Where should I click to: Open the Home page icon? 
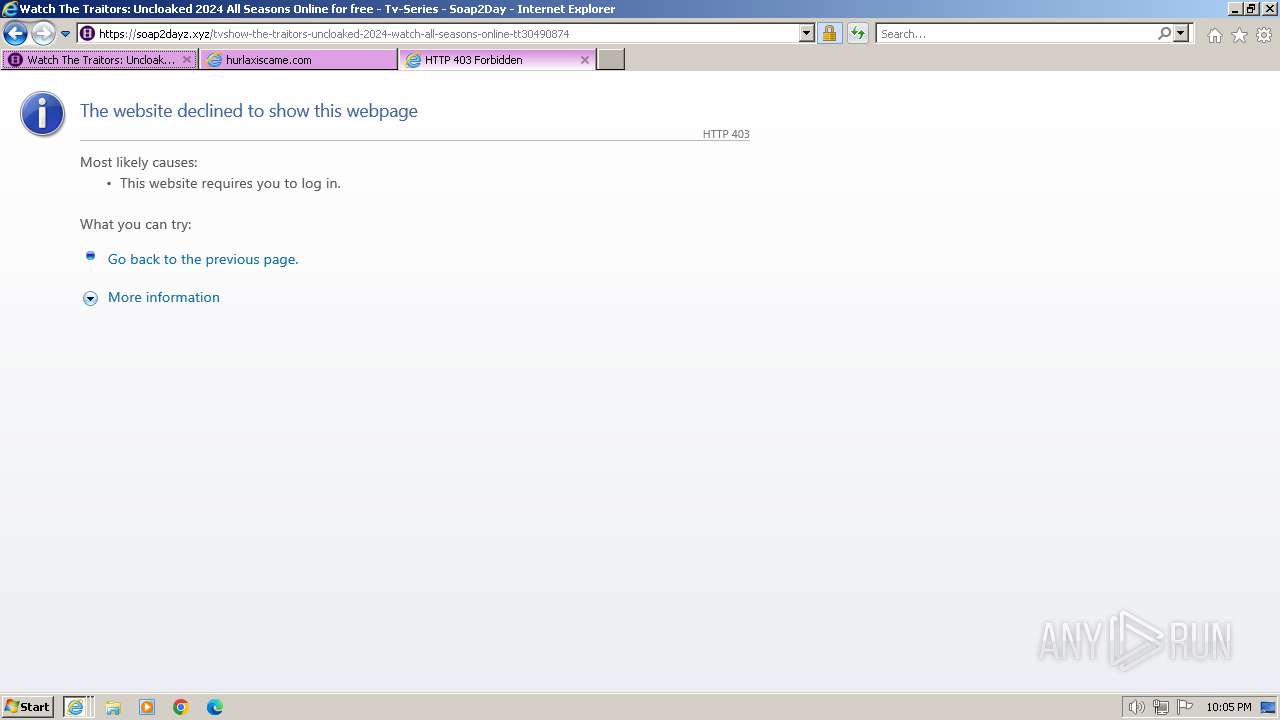1214,35
